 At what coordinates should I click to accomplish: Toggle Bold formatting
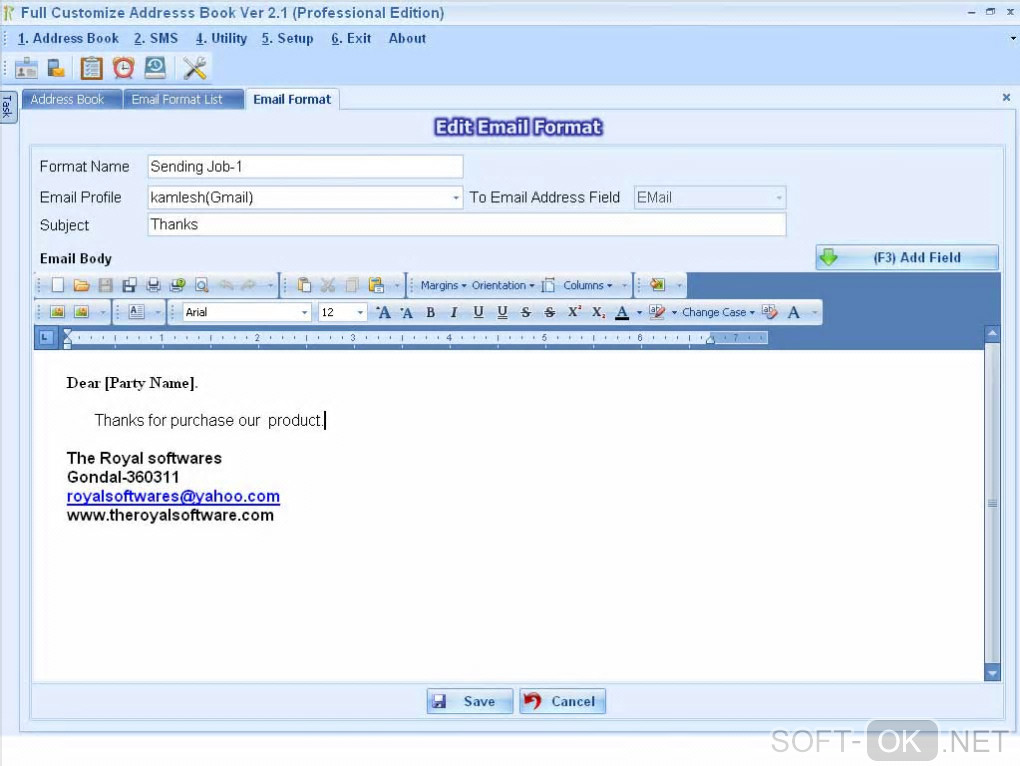[430, 312]
